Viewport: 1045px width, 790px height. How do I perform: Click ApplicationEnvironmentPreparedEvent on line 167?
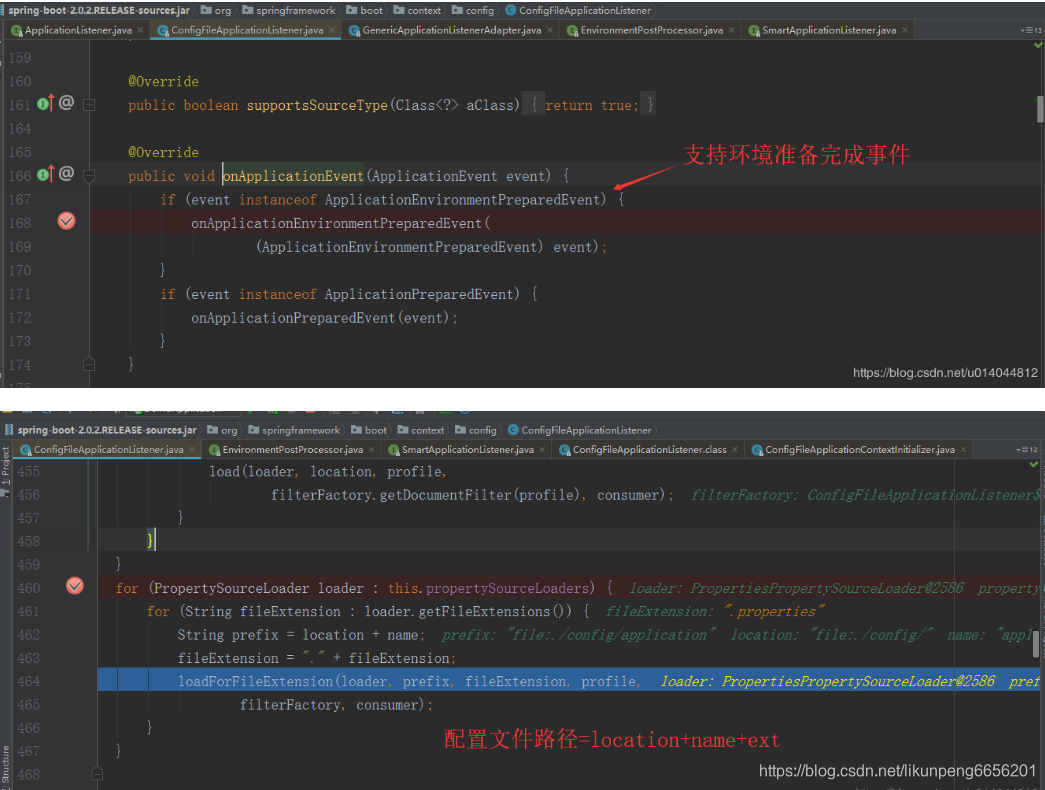tap(462, 199)
